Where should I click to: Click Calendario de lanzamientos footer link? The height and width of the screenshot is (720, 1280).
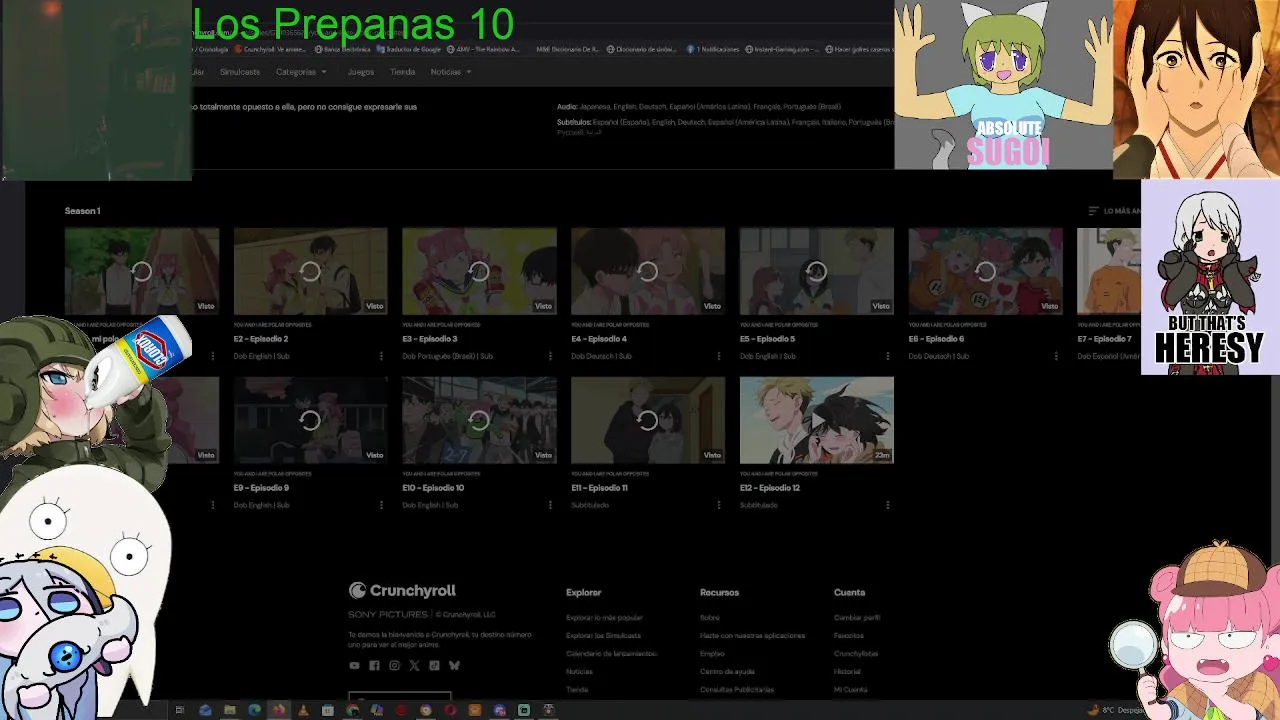[x=611, y=654]
